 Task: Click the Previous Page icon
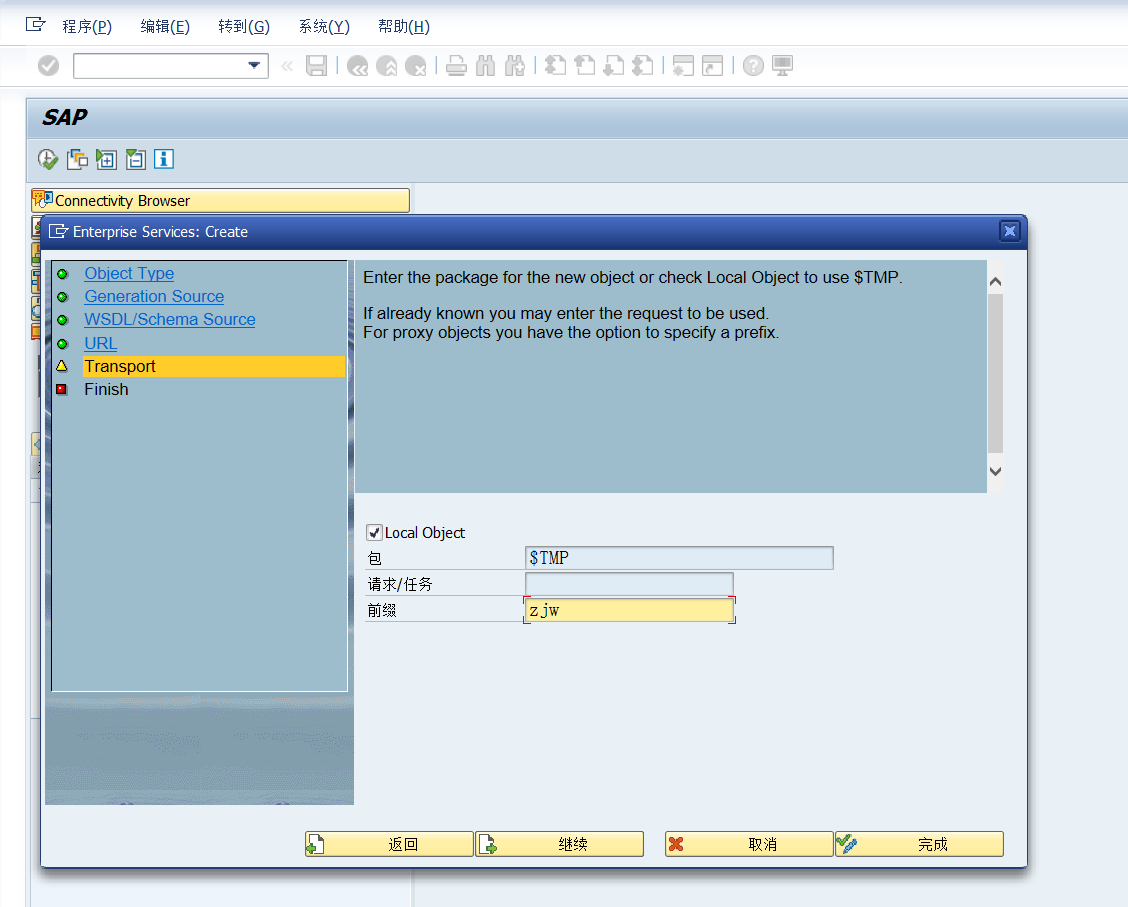pos(584,65)
